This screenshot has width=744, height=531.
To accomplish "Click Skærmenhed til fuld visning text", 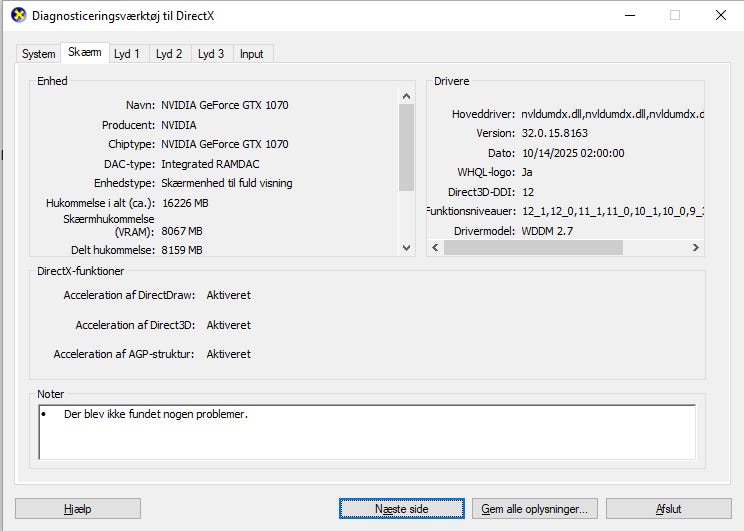I will (227, 183).
